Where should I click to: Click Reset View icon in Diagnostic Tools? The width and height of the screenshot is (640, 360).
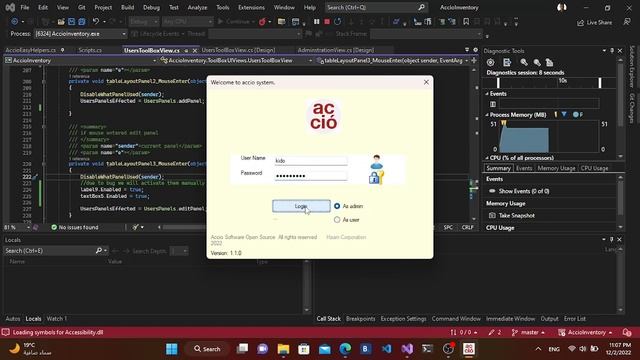(550, 62)
